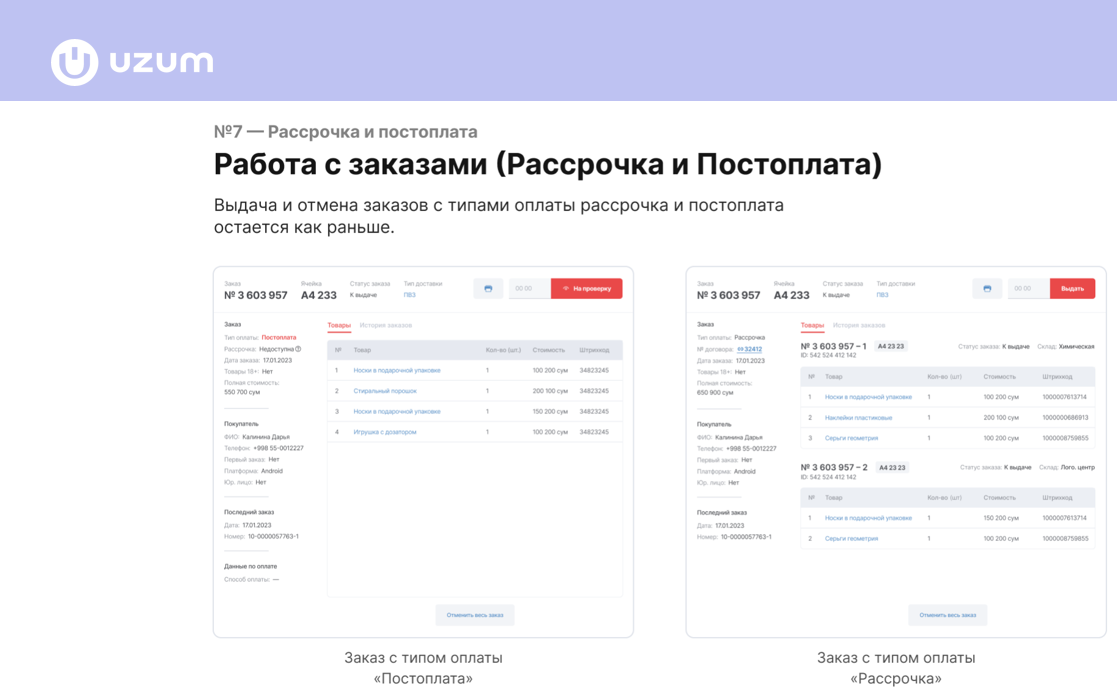Screen dimensions: 1117x695
Task: Click the A4 23 23 badge of sub-order – 2
Action: (892, 468)
